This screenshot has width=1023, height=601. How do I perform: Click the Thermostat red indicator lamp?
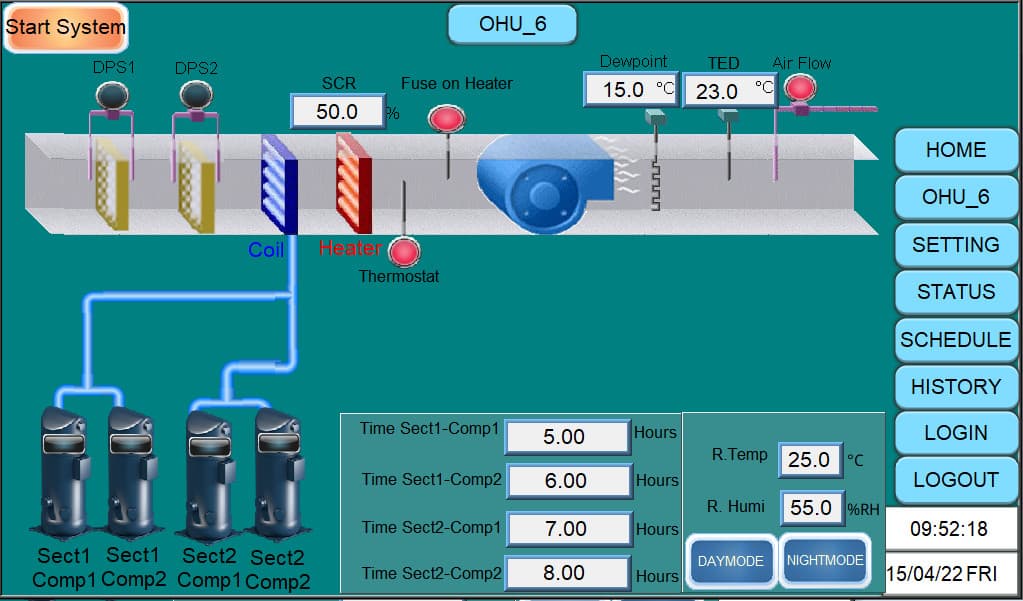point(404,252)
